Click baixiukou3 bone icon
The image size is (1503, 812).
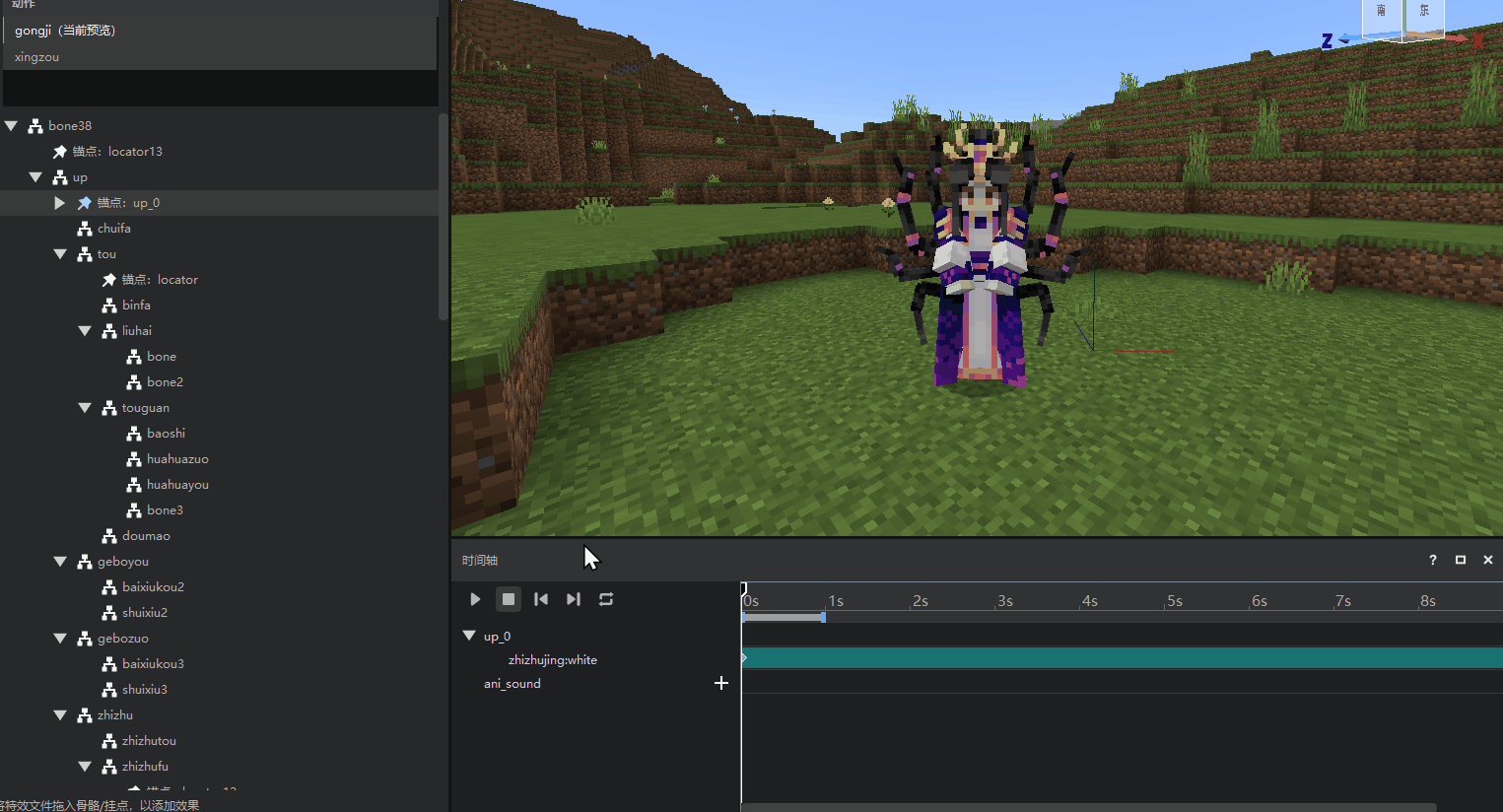point(109,664)
